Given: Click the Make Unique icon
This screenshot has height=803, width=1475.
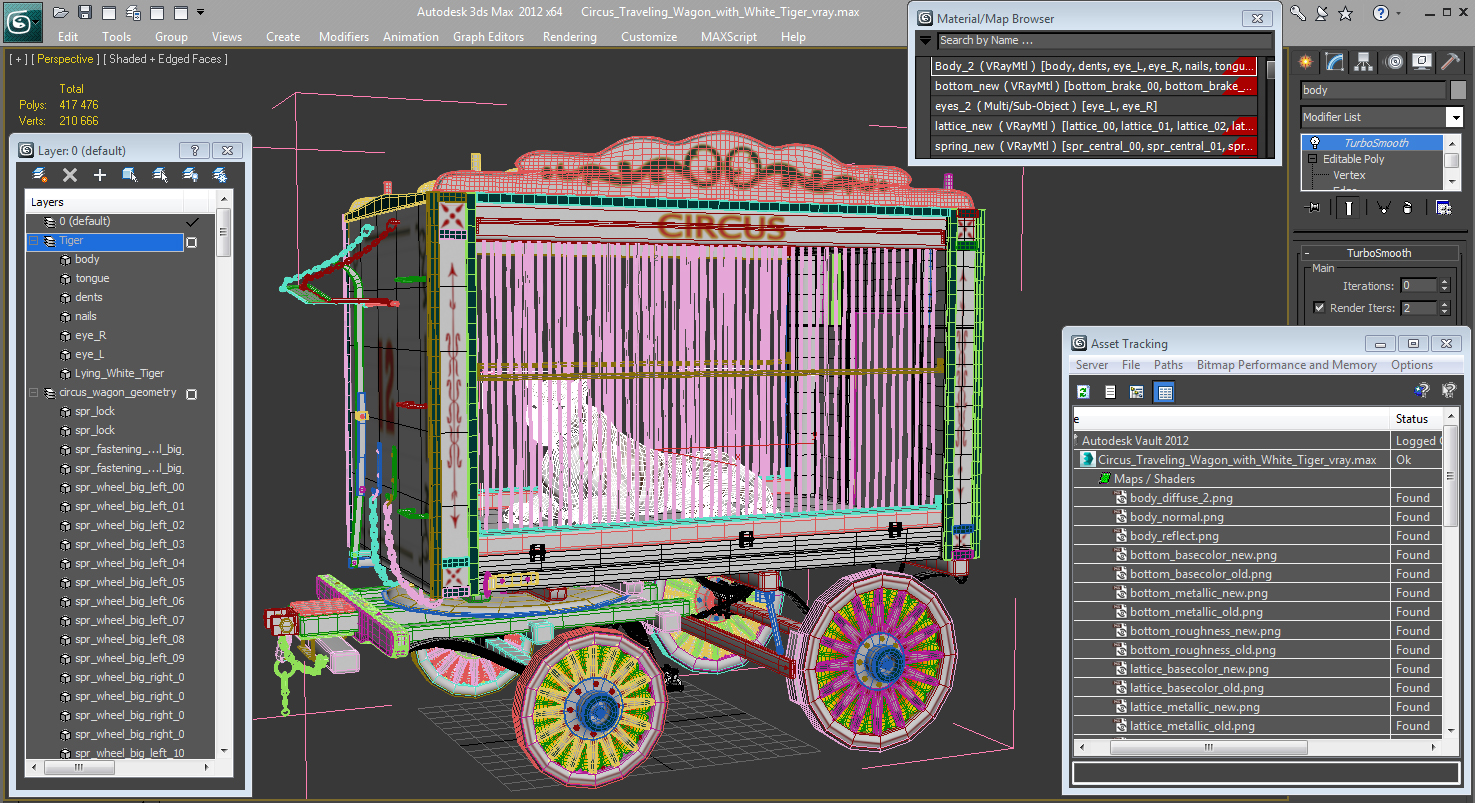Looking at the screenshot, I should click(1383, 208).
